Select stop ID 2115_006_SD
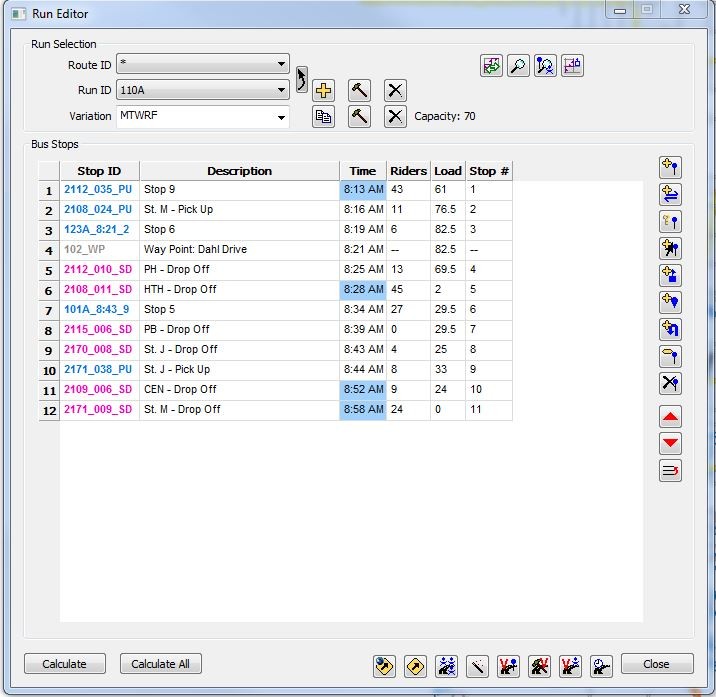 pos(98,329)
